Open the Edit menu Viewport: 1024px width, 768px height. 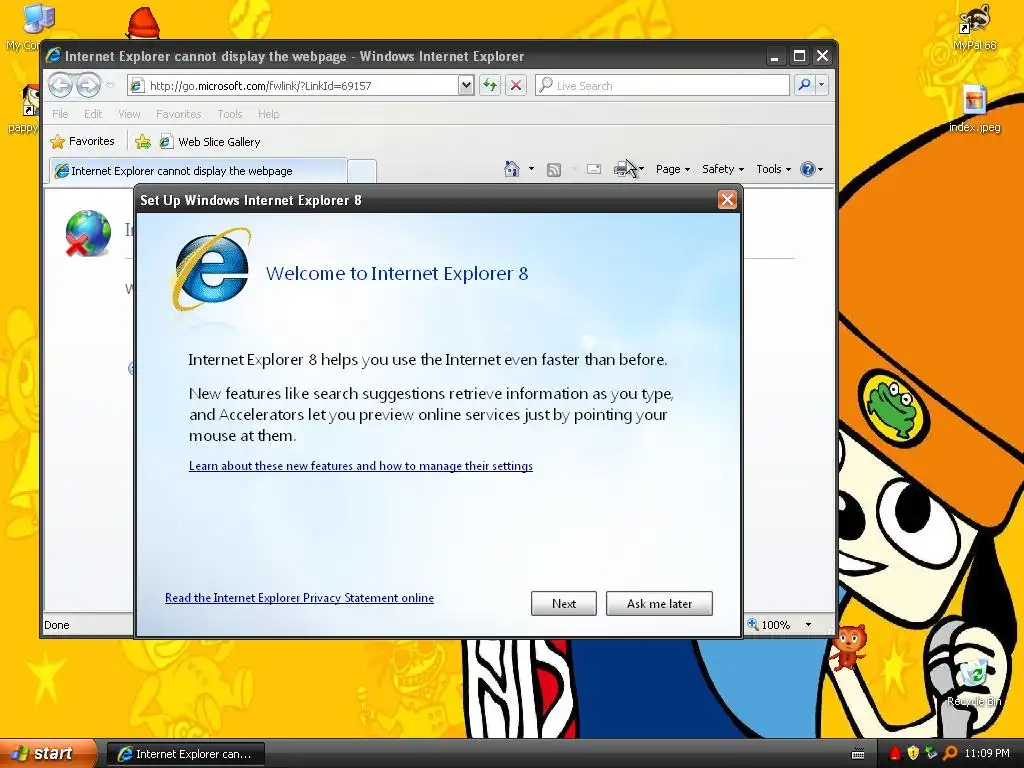(x=93, y=114)
